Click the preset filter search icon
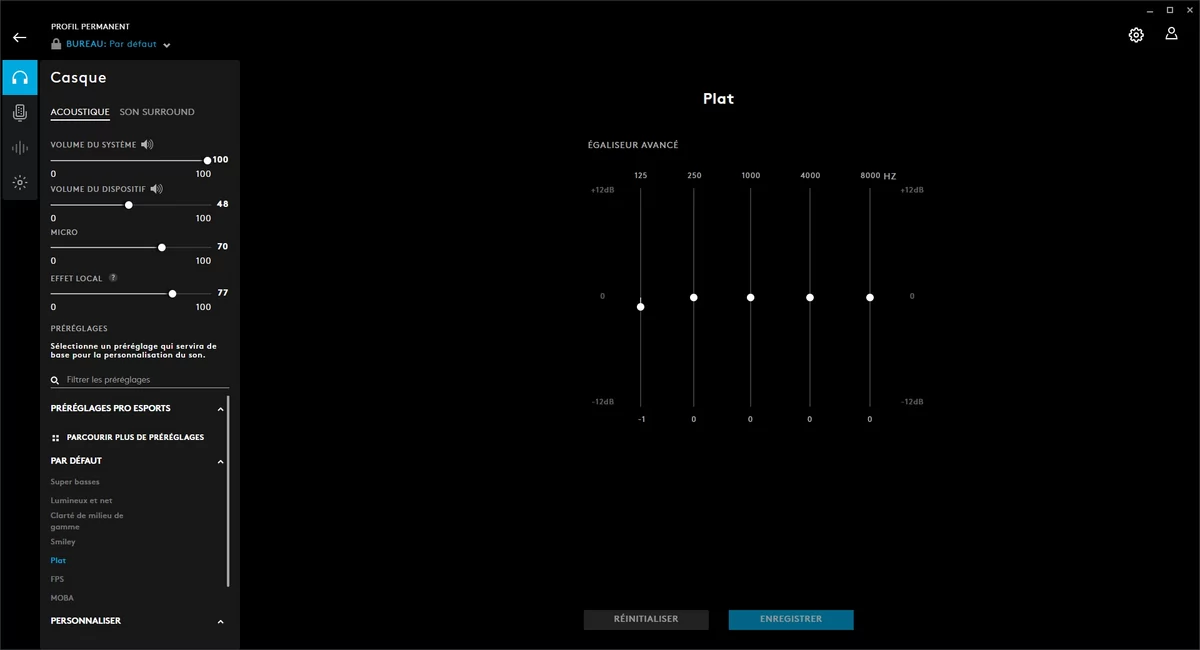The height and width of the screenshot is (650, 1200). pyautogui.click(x=56, y=381)
